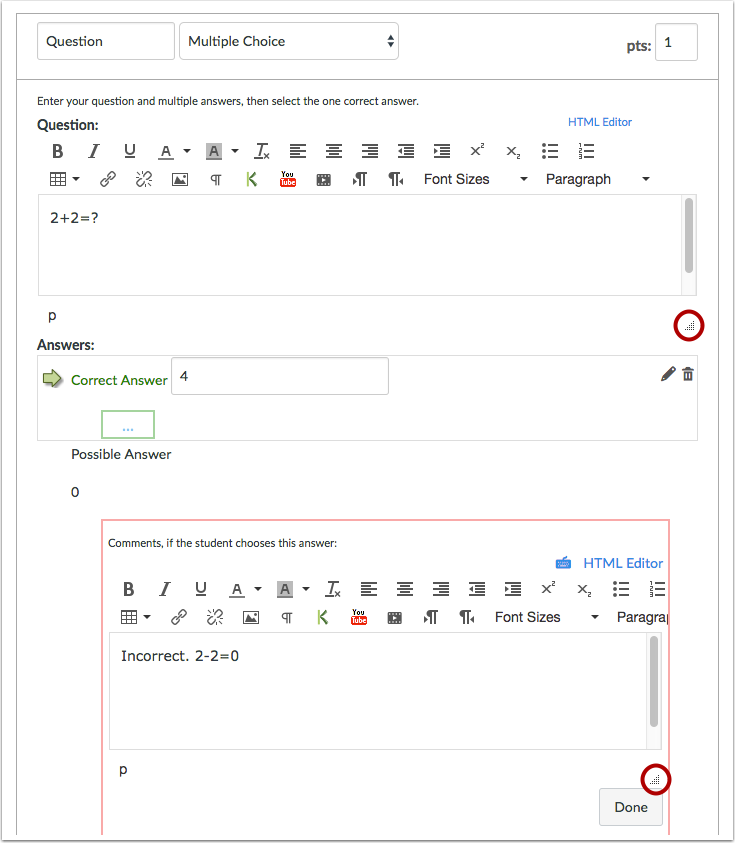Click the pts value field
This screenshot has width=735, height=843.
point(676,42)
